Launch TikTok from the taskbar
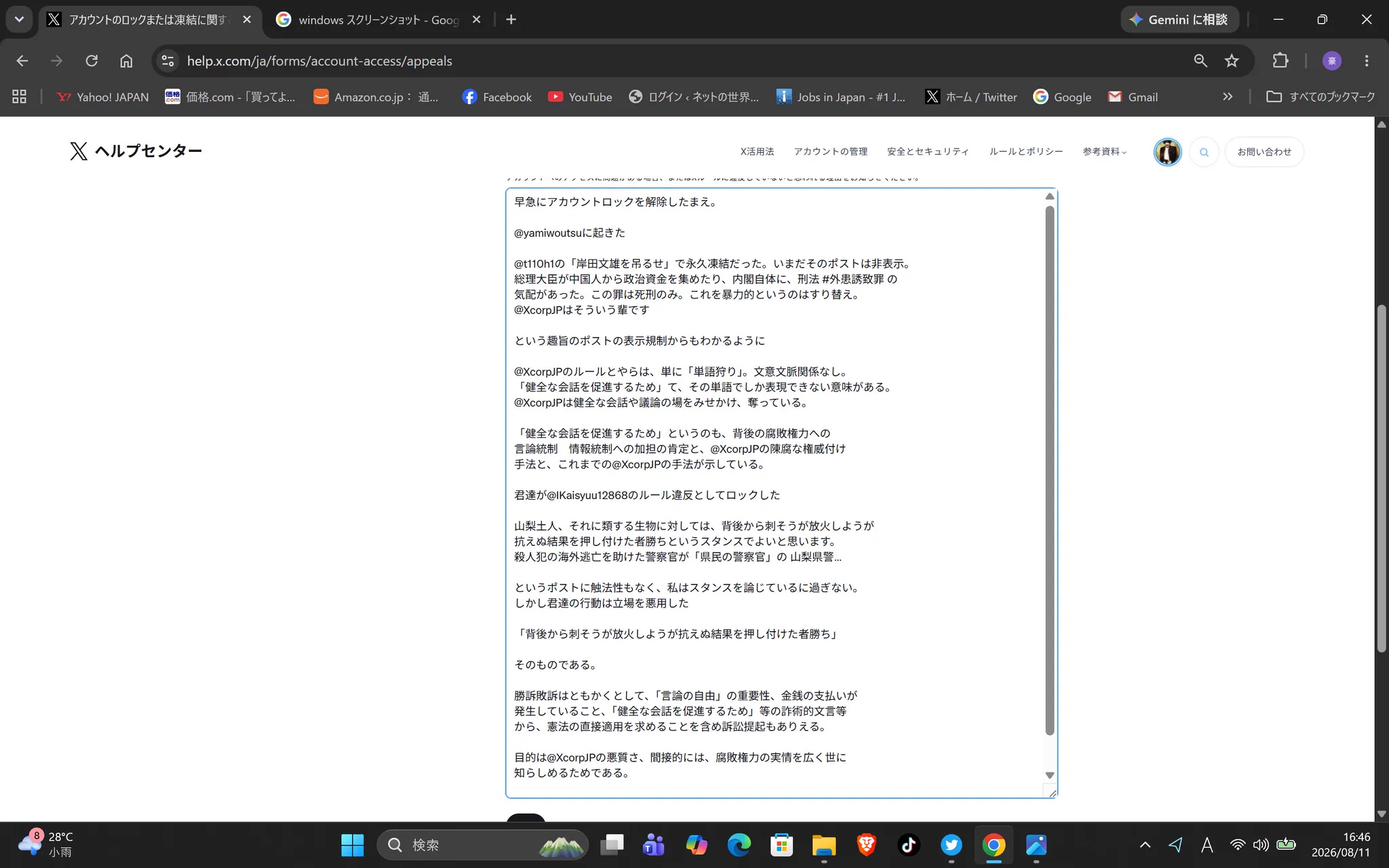Screen dimensions: 1389x868 coord(909,845)
